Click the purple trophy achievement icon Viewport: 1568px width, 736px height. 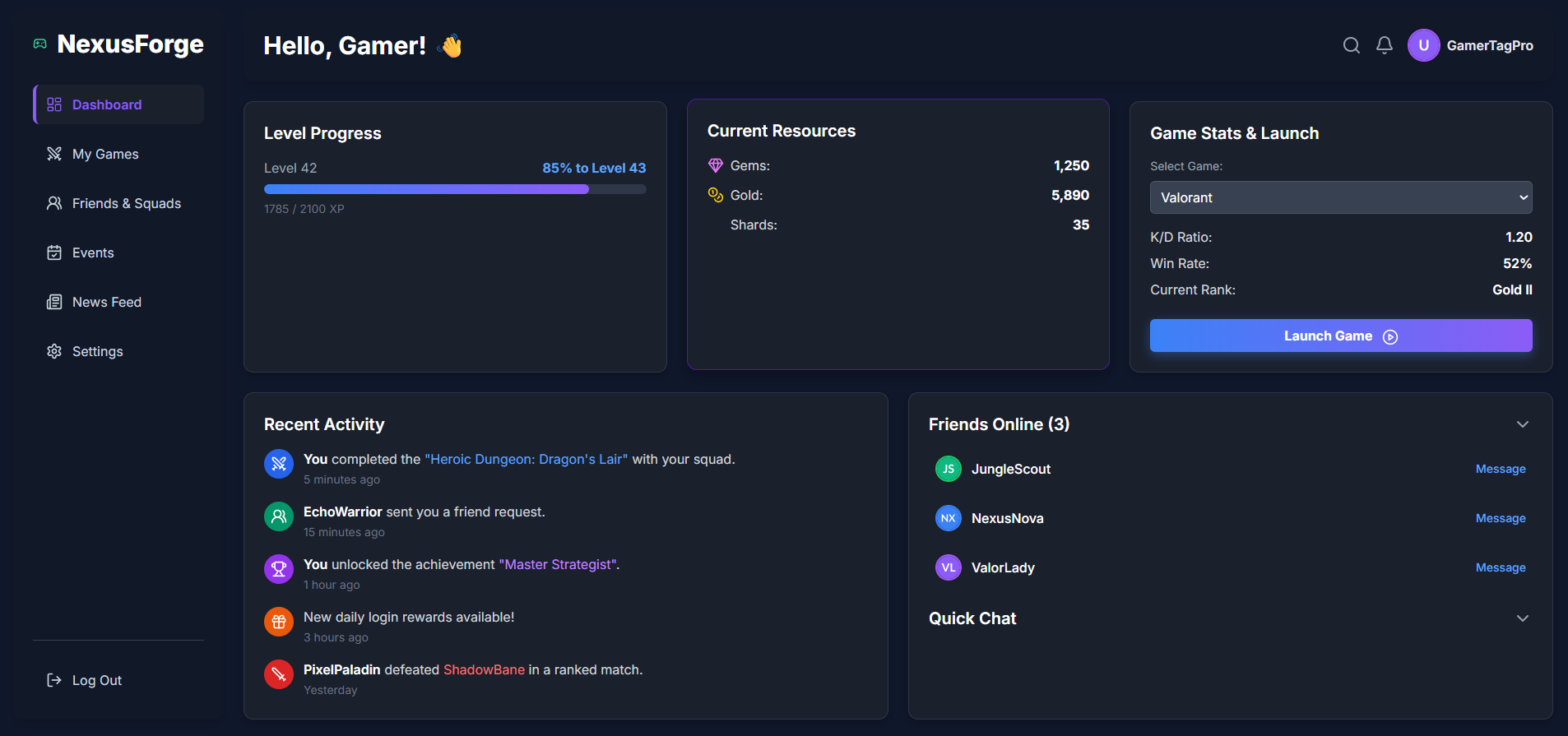coord(279,569)
